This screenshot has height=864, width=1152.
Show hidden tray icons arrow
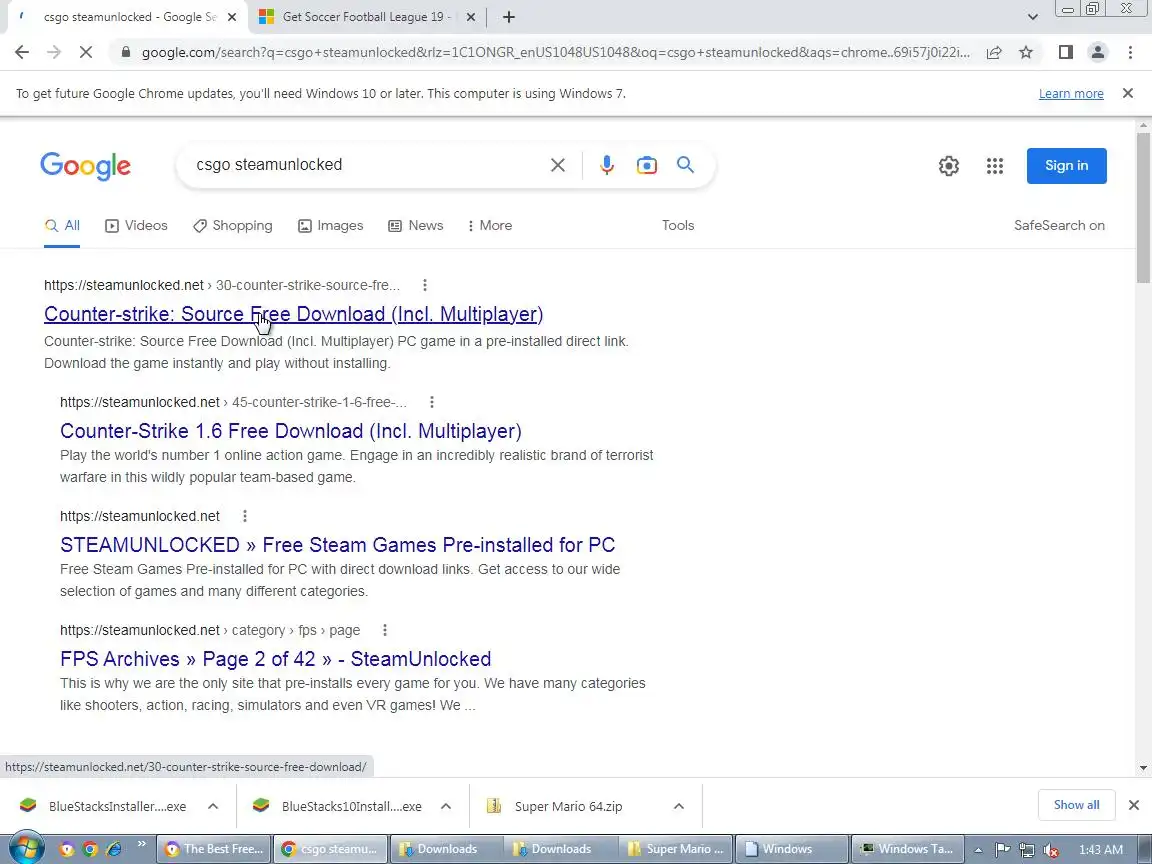point(978,849)
